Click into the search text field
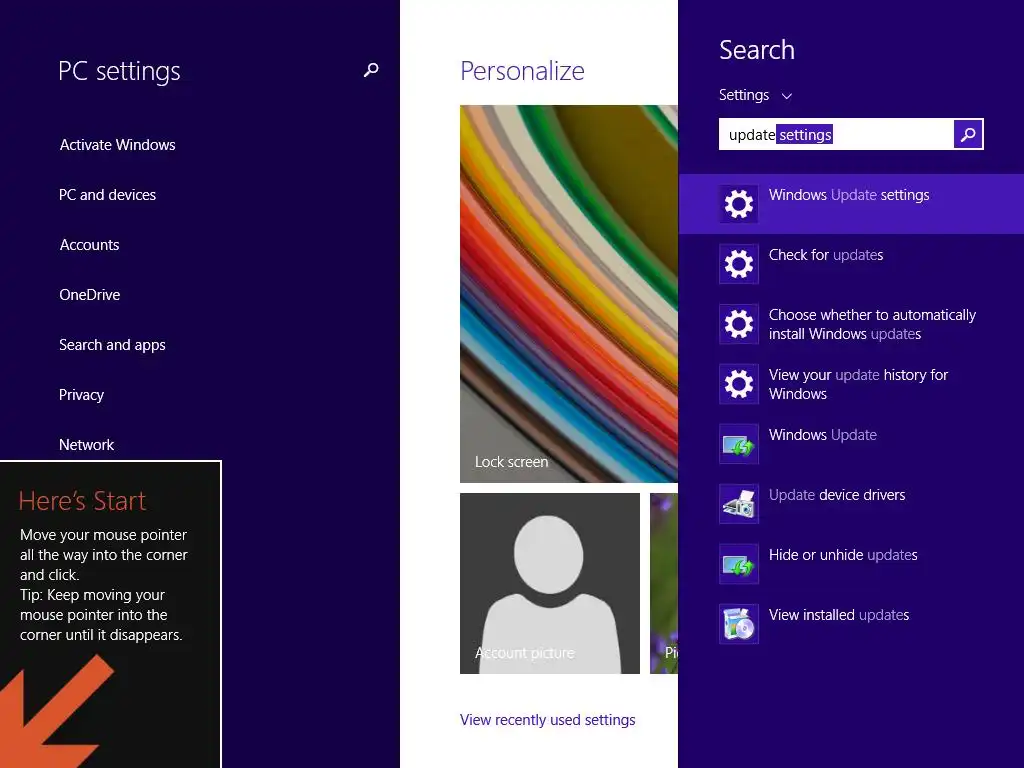The image size is (1024, 768). click(x=836, y=135)
